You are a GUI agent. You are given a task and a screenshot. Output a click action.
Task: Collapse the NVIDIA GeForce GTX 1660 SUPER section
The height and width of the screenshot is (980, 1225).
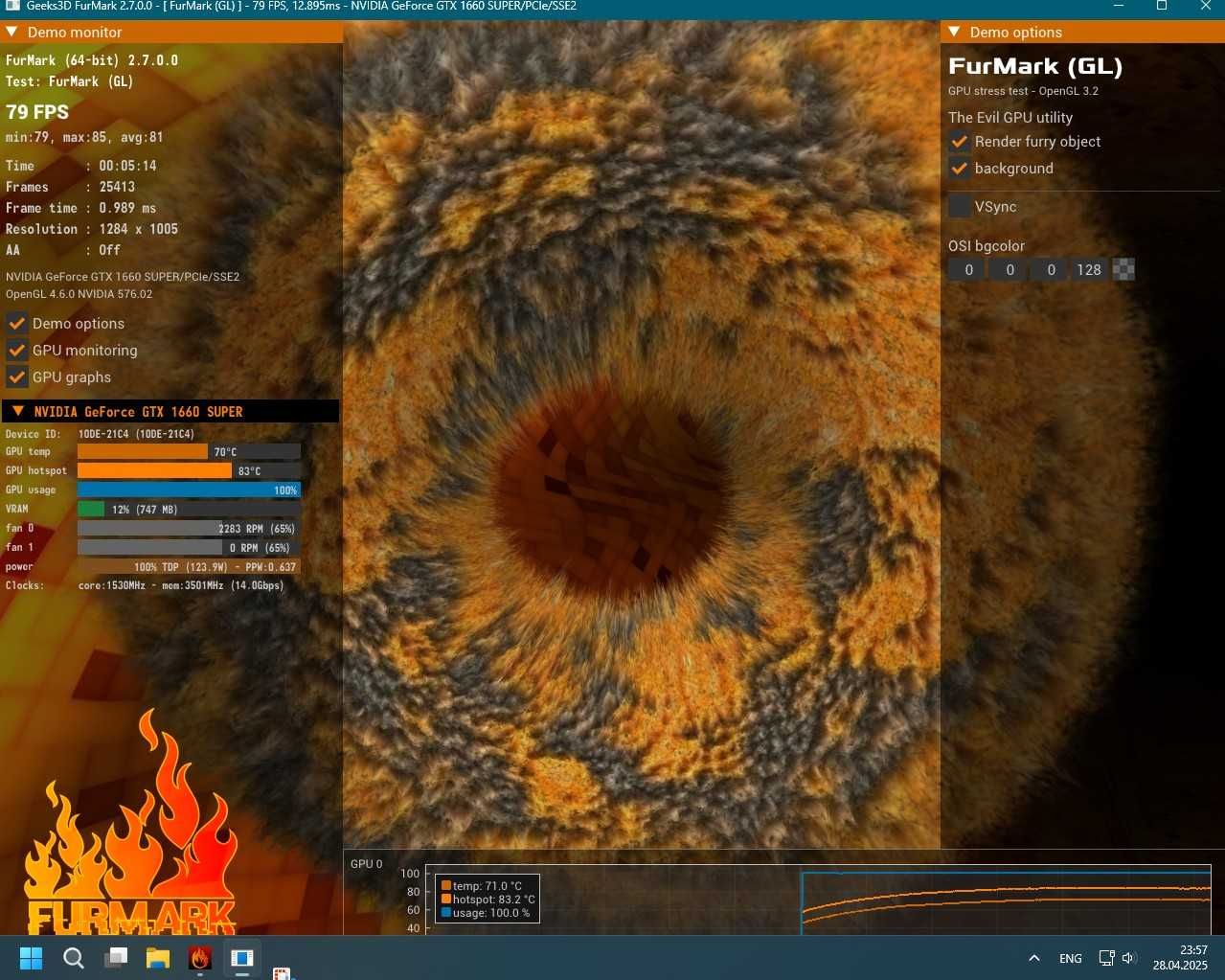[x=18, y=411]
